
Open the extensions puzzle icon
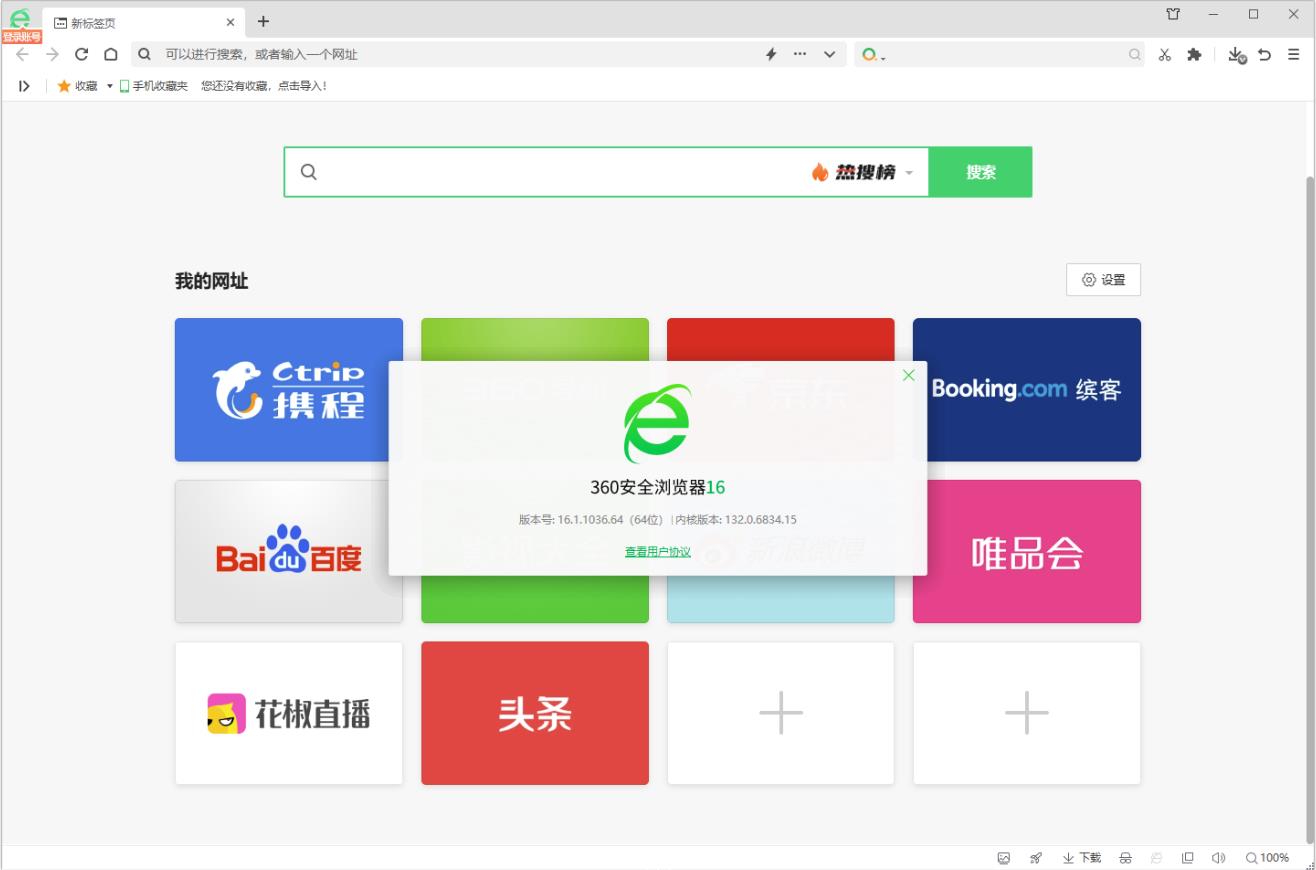tap(1194, 55)
